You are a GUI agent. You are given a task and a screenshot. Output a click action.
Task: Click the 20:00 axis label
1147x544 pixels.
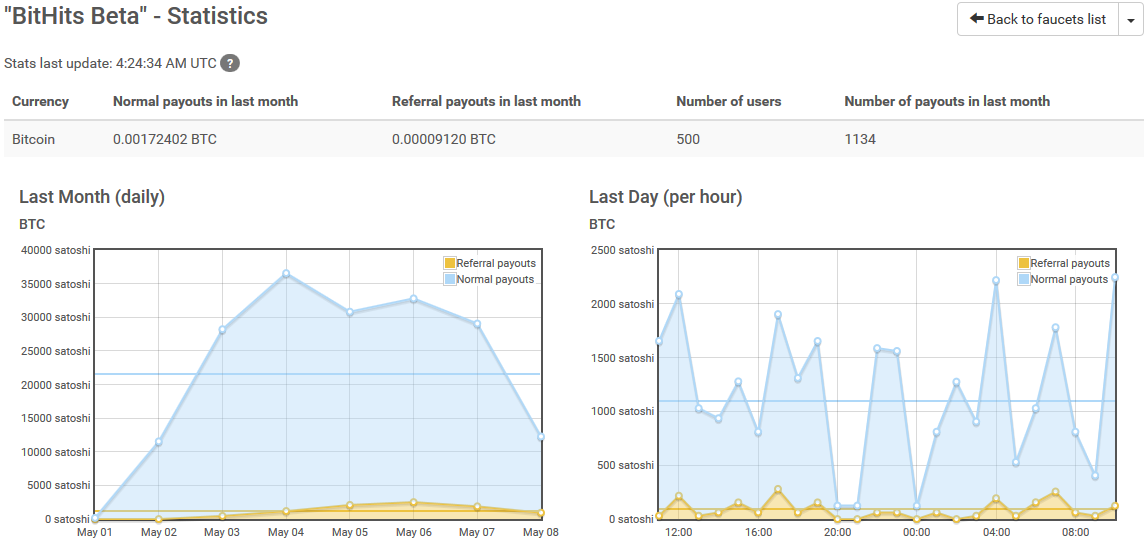point(838,532)
